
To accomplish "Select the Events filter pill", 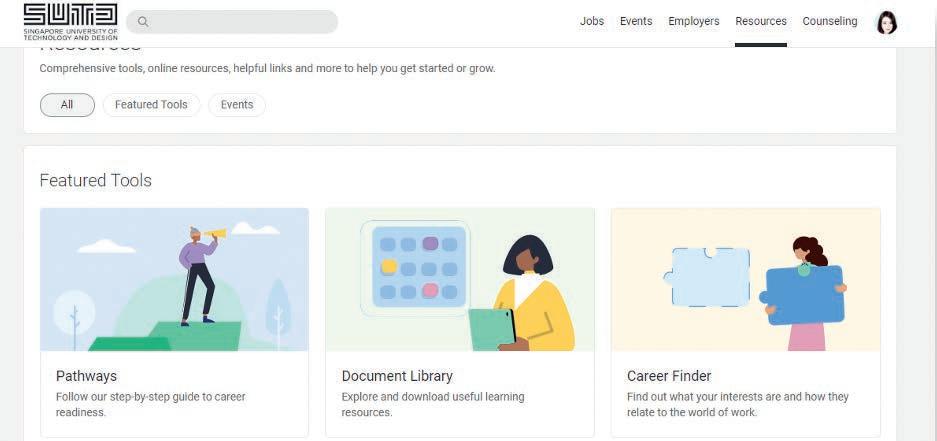I will tap(237, 105).
